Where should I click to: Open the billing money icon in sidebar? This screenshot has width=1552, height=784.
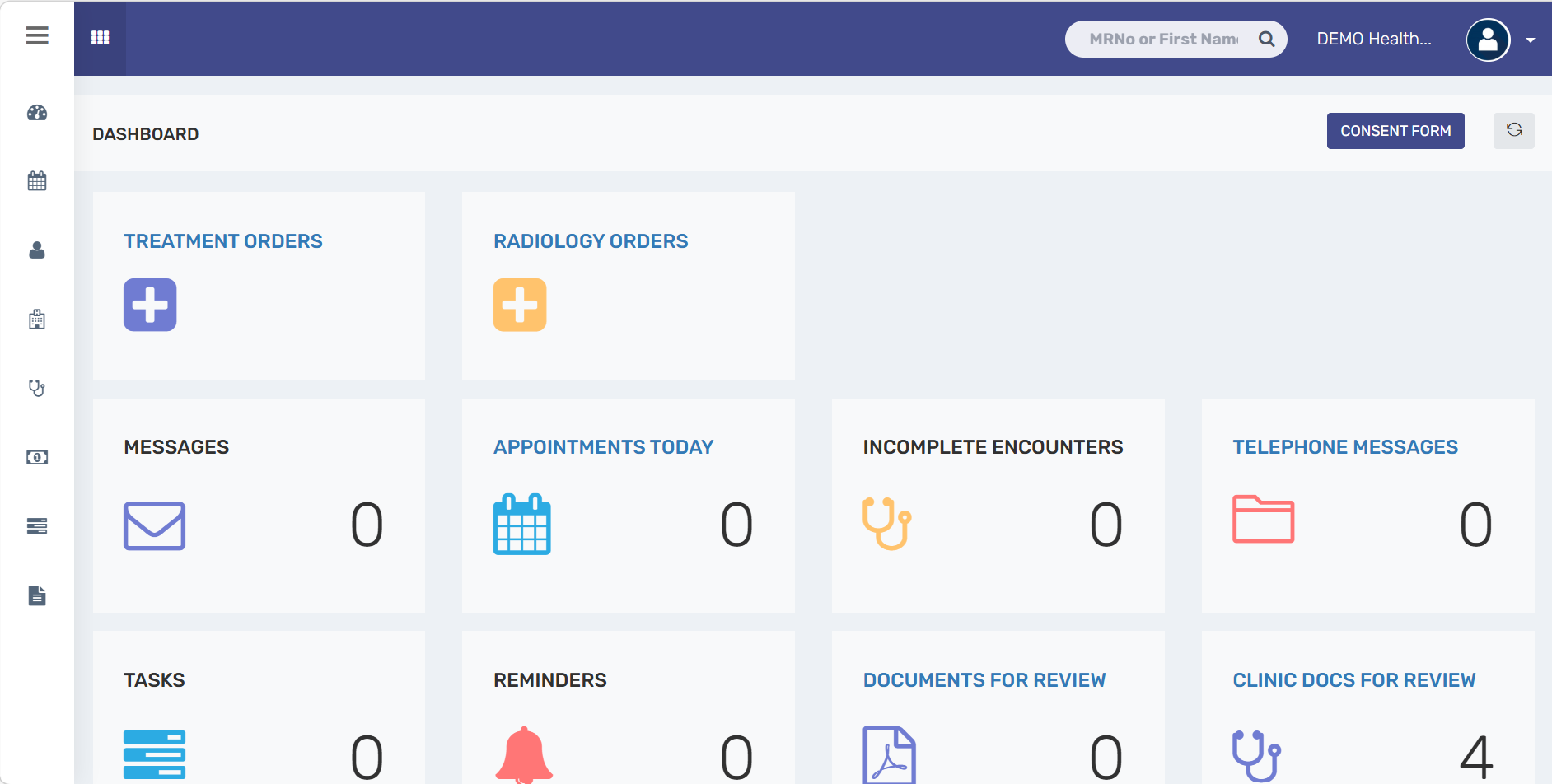(x=37, y=457)
